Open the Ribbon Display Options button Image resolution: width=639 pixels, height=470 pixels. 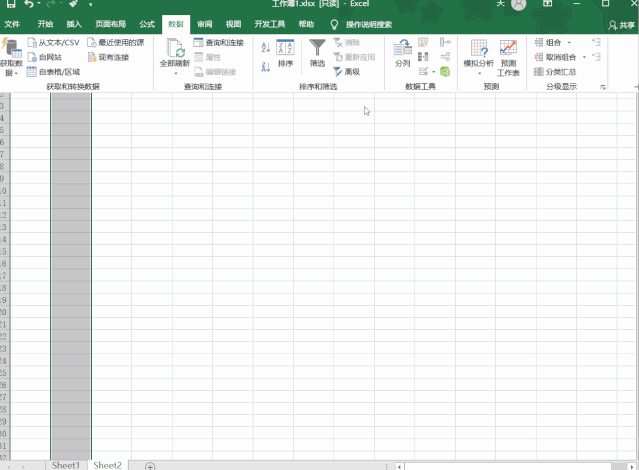click(x=547, y=4)
